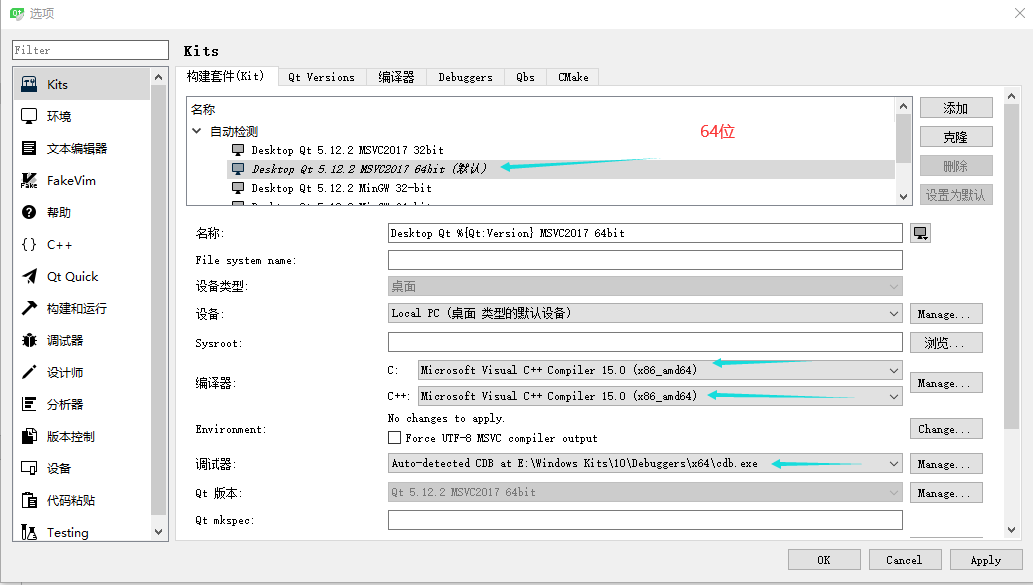Click Manage button next to Qt 版本
This screenshot has height=585, width=1033.
pos(946,493)
